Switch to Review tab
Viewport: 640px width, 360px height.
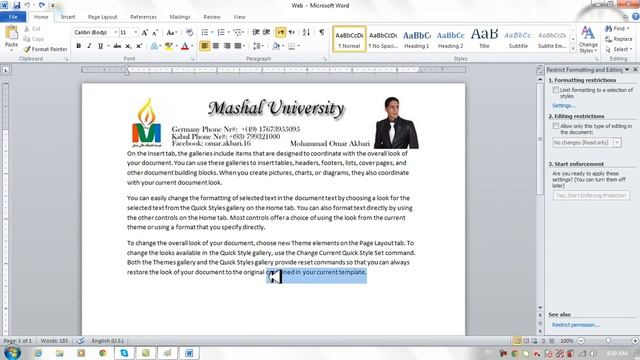tap(212, 17)
